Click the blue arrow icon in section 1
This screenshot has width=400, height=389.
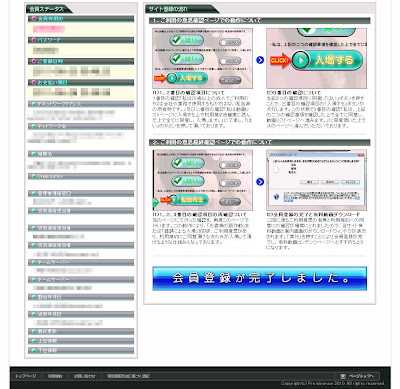coord(260,60)
